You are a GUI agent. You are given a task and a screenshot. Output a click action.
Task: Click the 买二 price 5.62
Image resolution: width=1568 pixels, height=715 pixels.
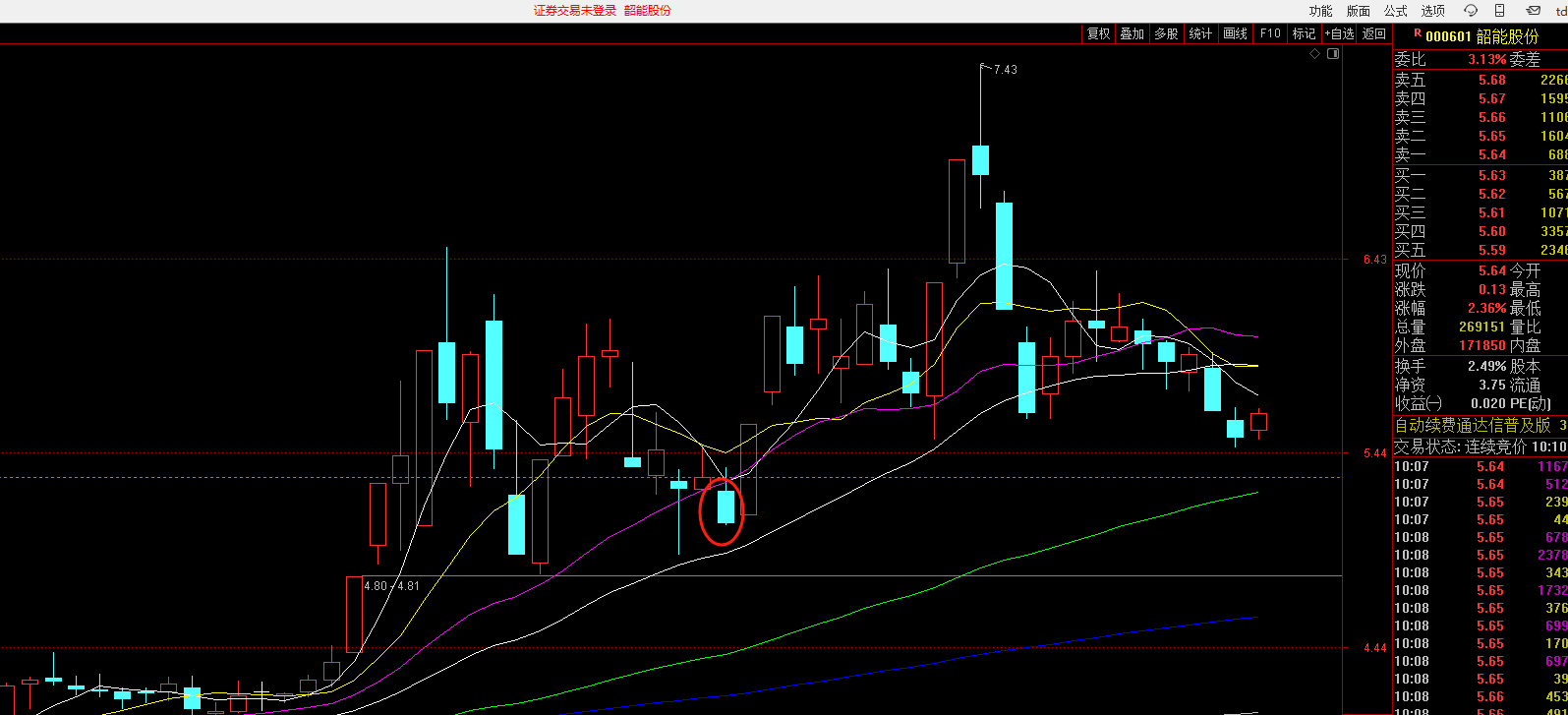(x=1492, y=195)
